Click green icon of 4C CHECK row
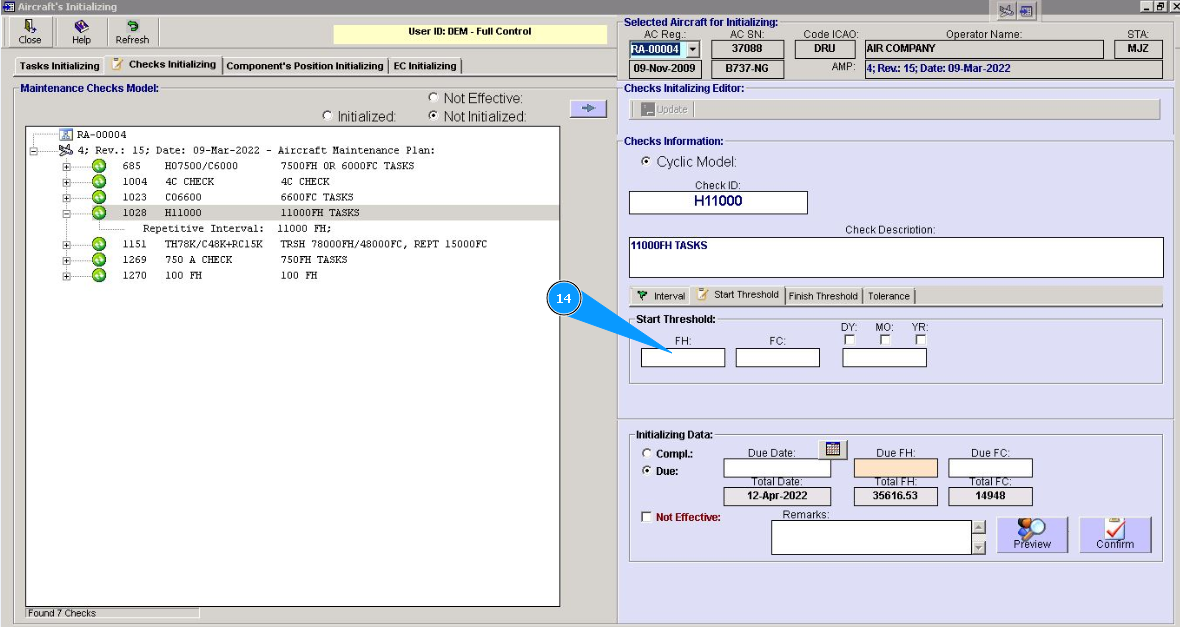 point(99,182)
